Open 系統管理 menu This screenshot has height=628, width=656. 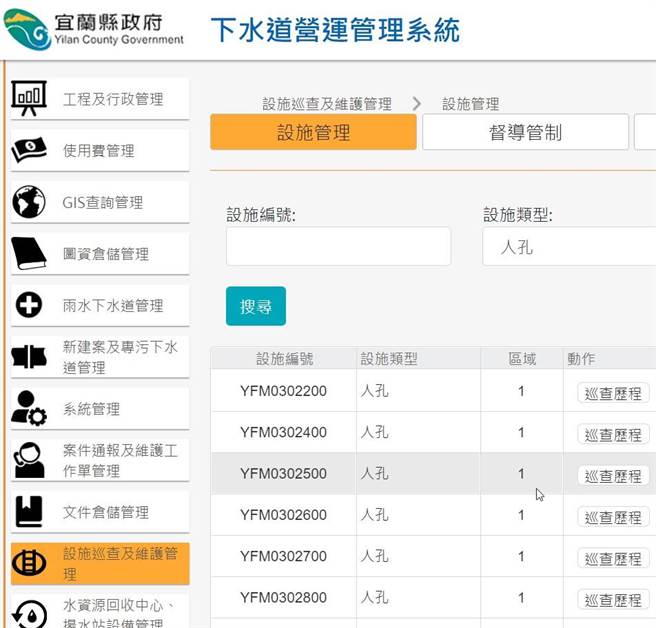click(x=100, y=409)
